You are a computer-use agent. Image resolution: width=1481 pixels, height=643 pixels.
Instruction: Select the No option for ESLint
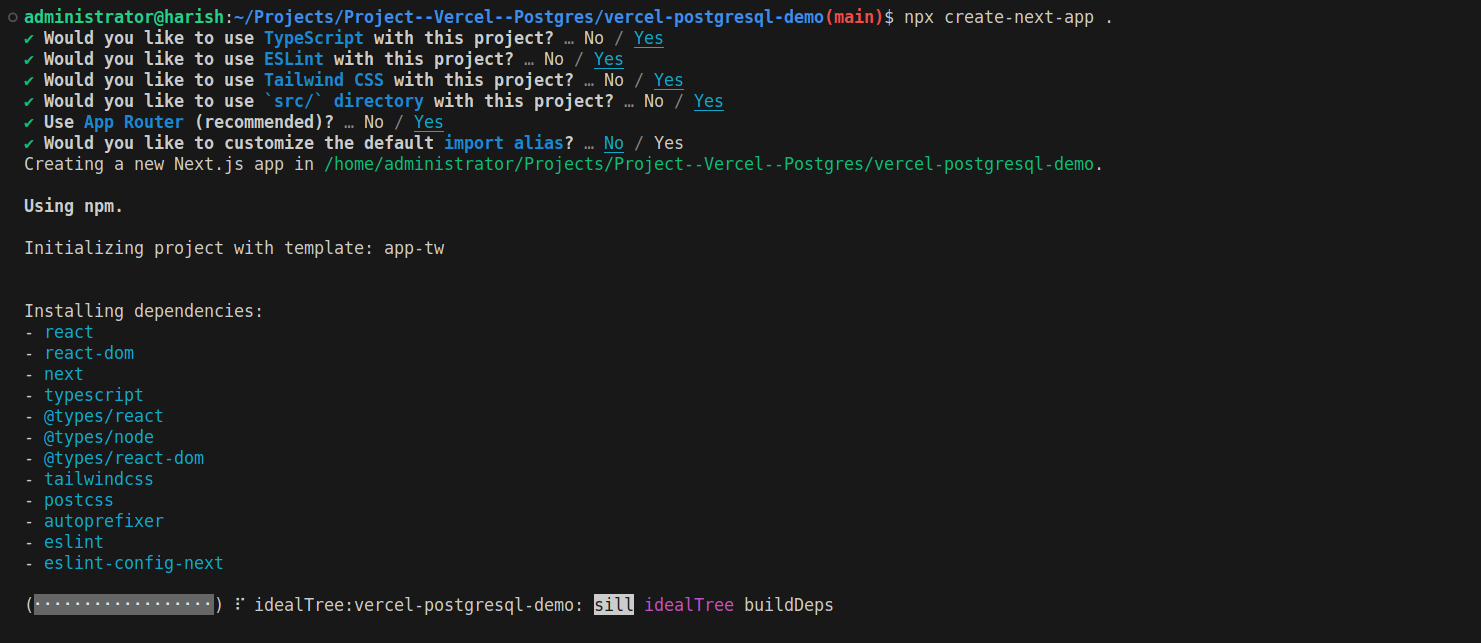coord(554,59)
